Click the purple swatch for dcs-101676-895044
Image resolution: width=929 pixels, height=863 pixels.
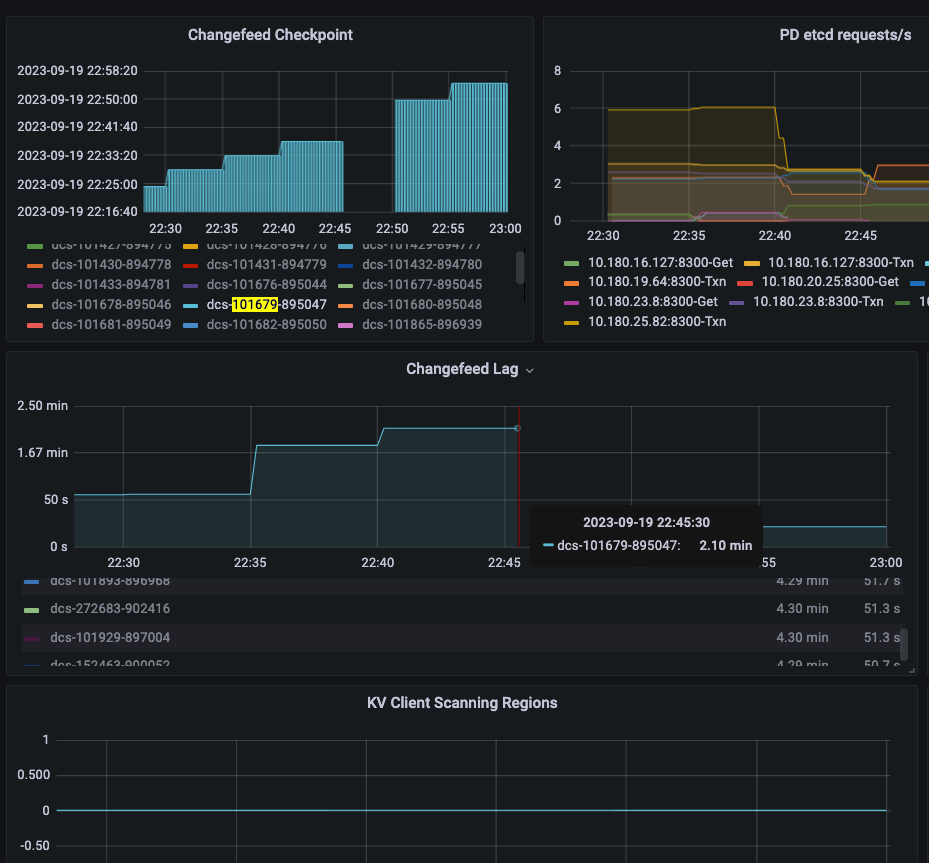pos(191,285)
